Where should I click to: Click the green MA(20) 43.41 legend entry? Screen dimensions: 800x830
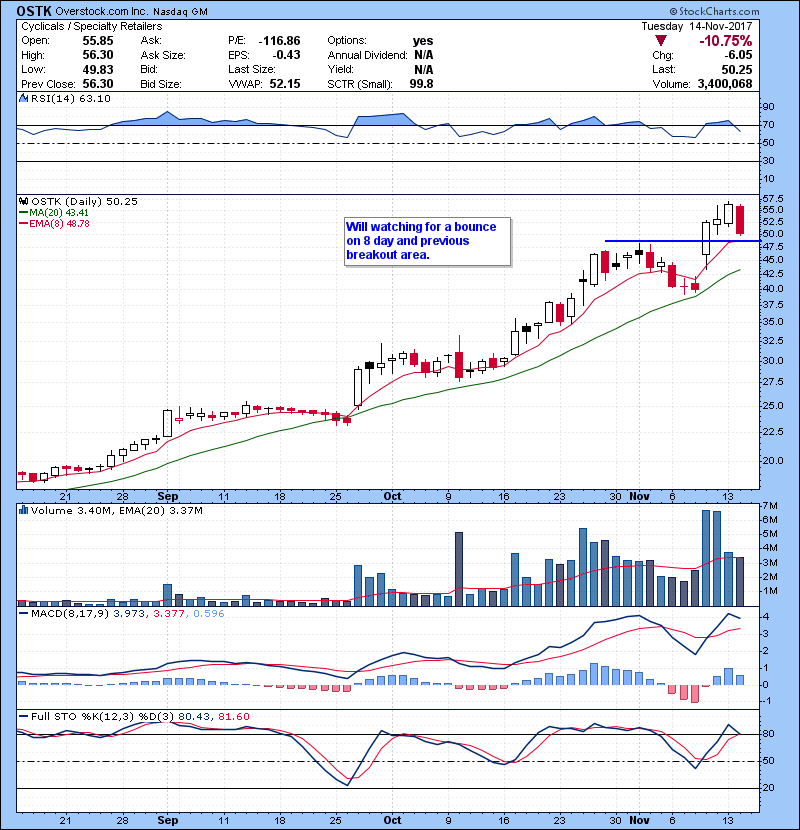click(54, 213)
